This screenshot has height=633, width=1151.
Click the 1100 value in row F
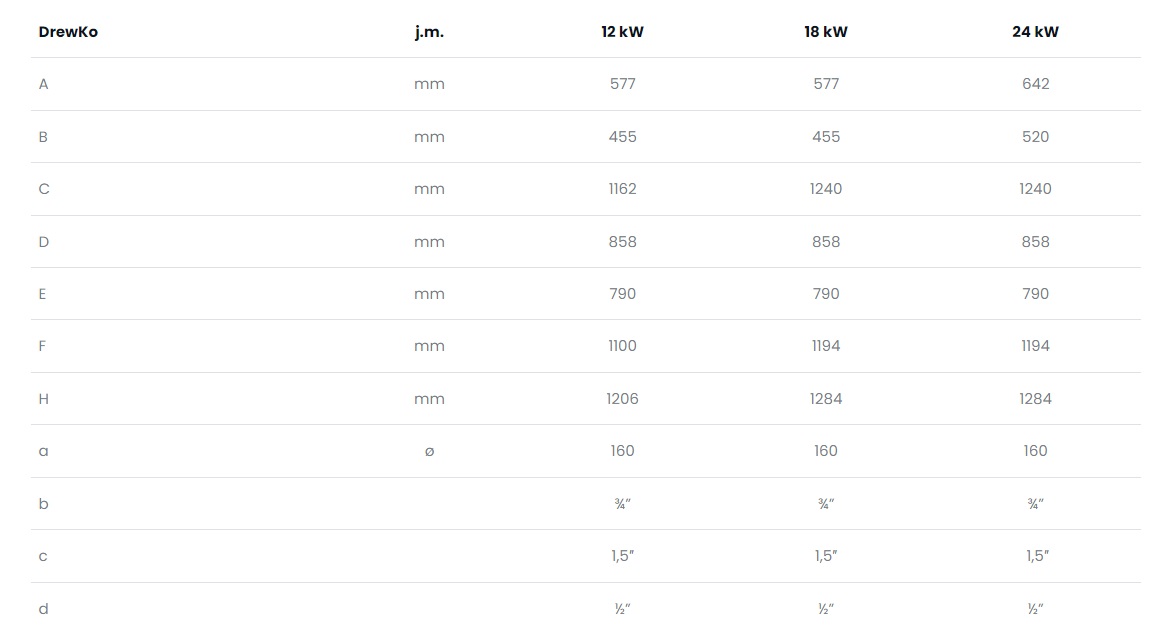pyautogui.click(x=622, y=346)
